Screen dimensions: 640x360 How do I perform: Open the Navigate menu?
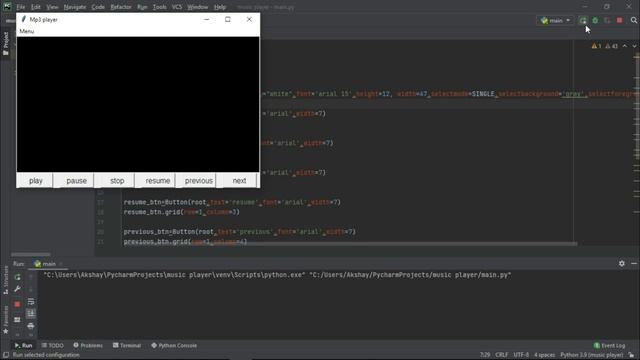tap(75, 7)
